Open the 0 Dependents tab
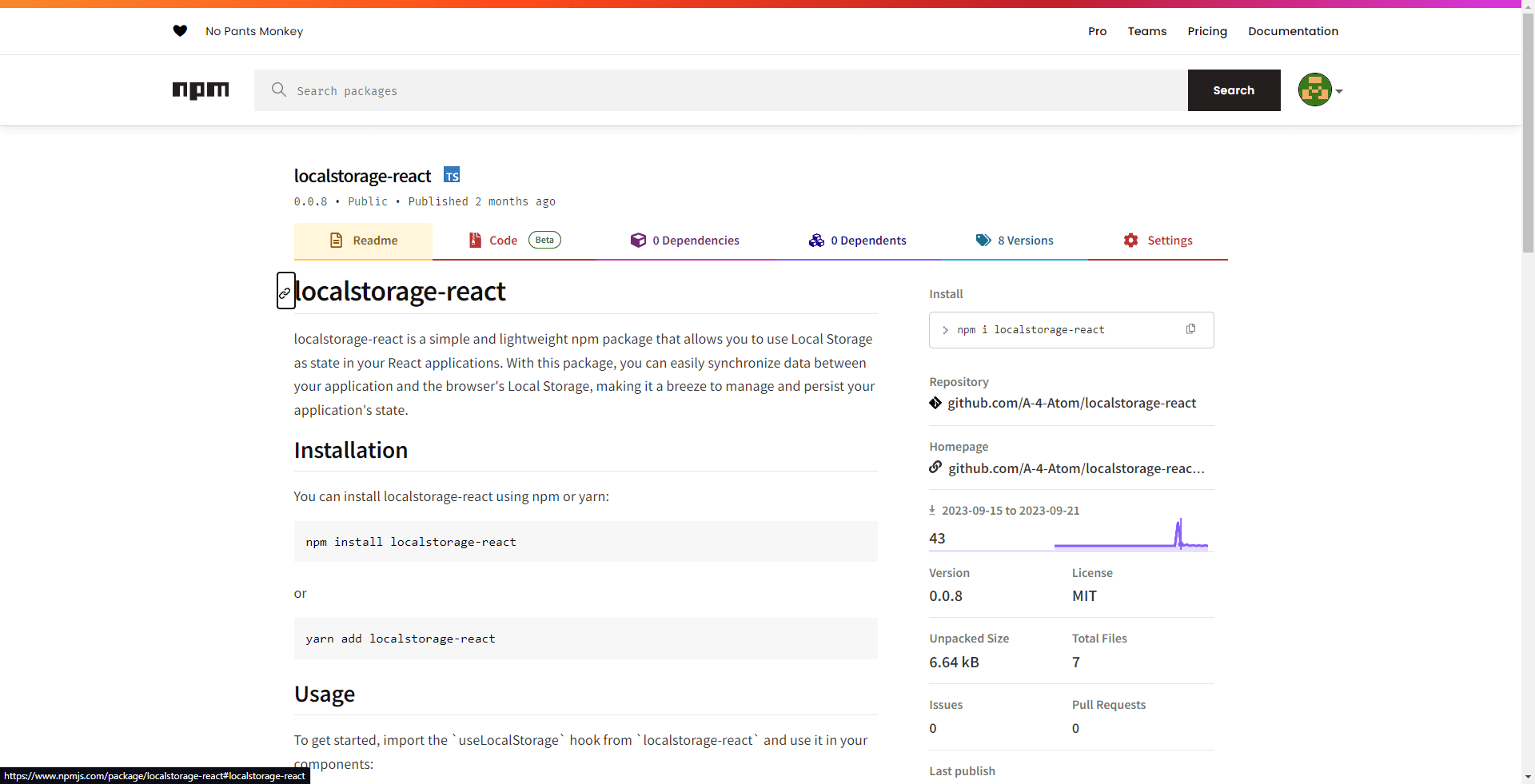 [857, 241]
